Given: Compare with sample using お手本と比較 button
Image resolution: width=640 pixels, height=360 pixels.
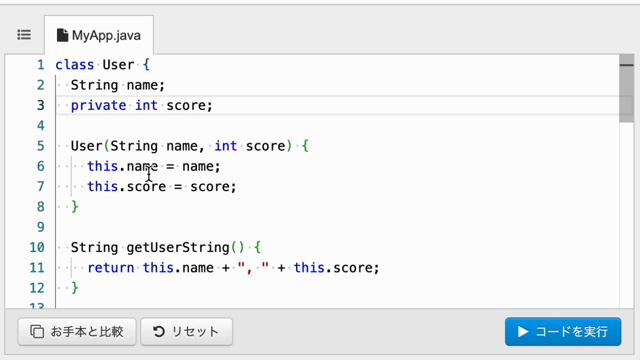Looking at the screenshot, I should 77,331.
